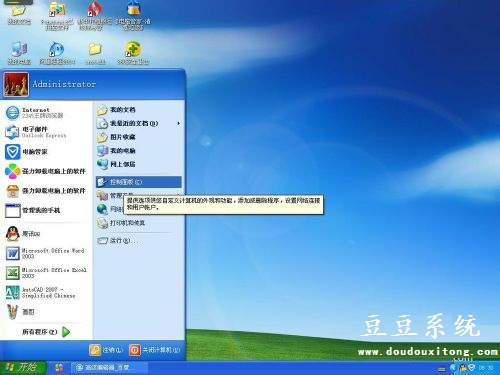Click QQ penguin icon in system tray
Screen dimensions: 500x375
pos(463,368)
